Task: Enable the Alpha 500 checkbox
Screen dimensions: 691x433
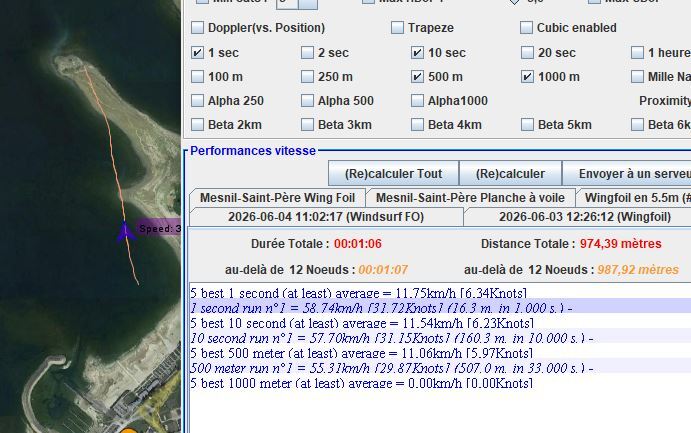Action: 307,101
